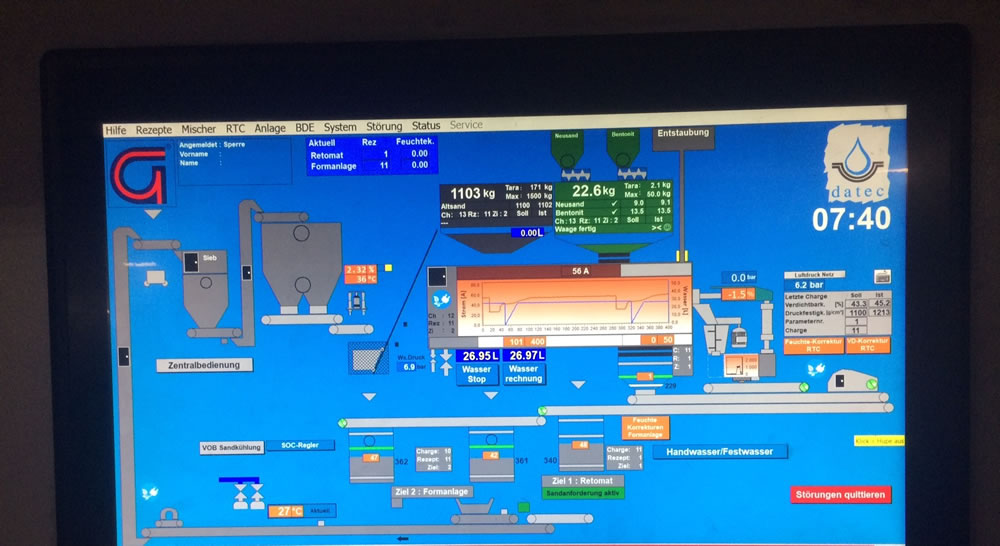Image resolution: width=1000 pixels, height=546 pixels.
Task: Click the Wasser rechnung button
Action: coord(524,374)
